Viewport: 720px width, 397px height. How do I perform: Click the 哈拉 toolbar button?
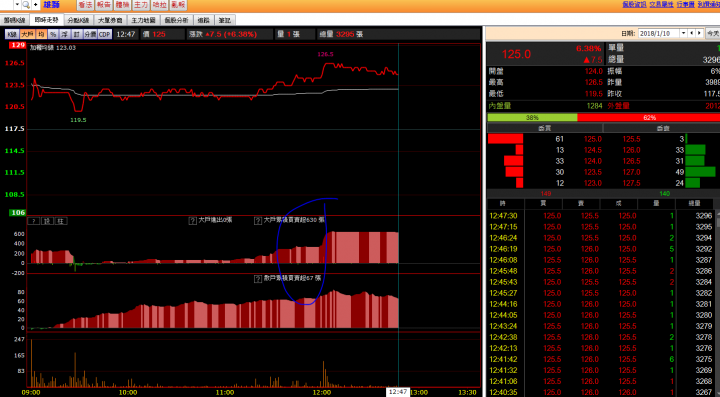point(159,5)
